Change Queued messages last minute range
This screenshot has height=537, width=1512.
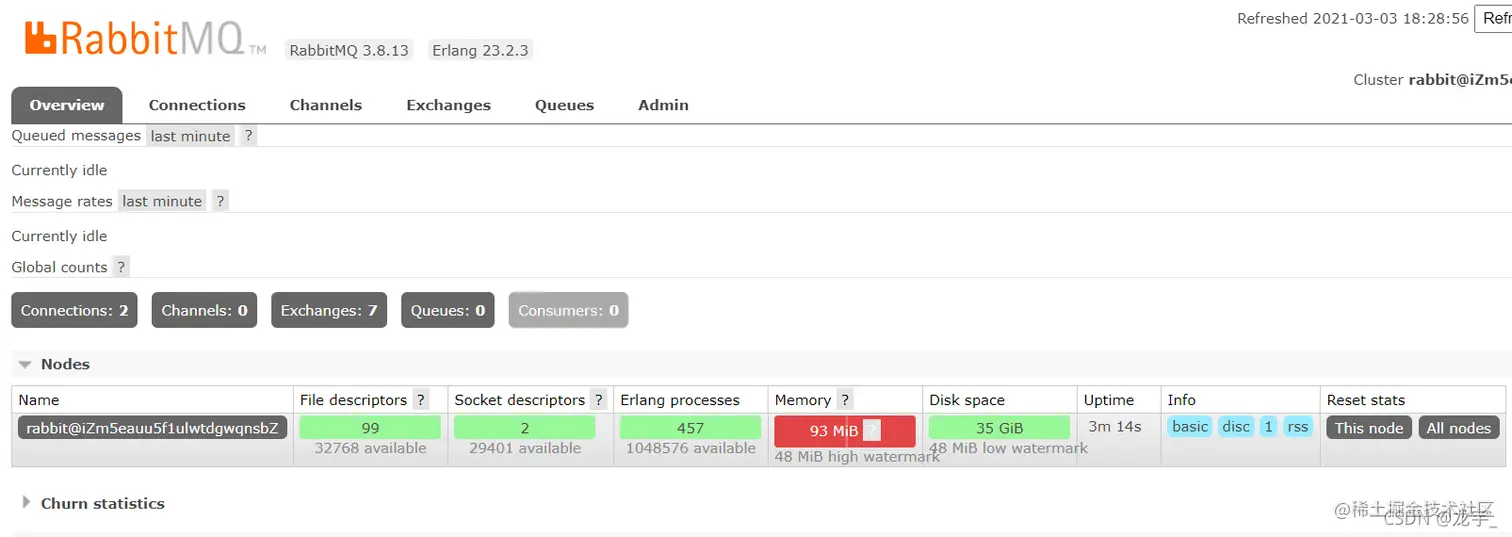click(x=191, y=136)
